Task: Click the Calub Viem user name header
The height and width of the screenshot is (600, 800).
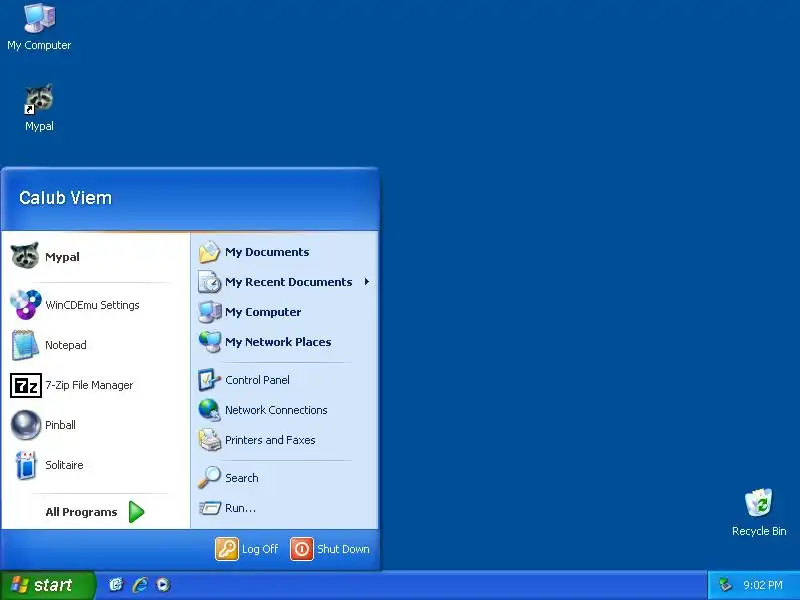Action: 65,198
